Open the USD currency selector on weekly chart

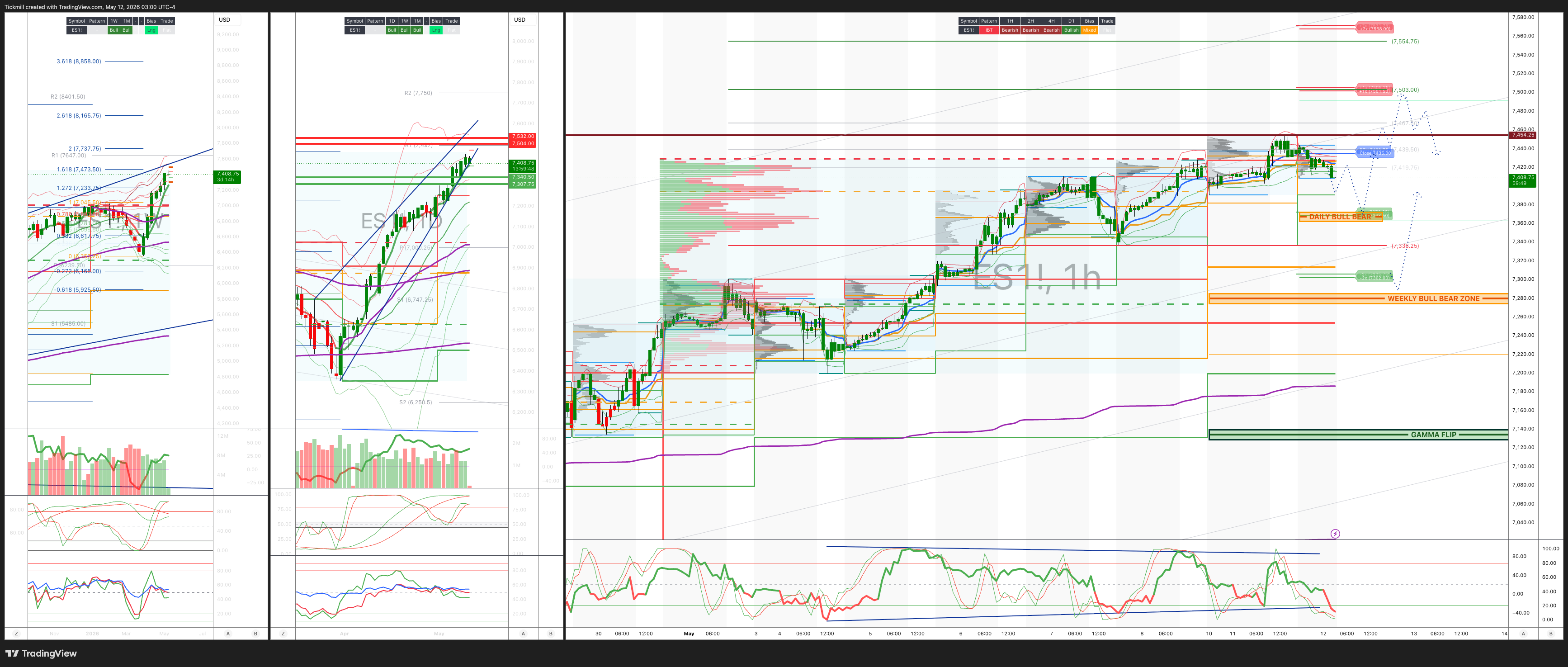click(x=225, y=20)
